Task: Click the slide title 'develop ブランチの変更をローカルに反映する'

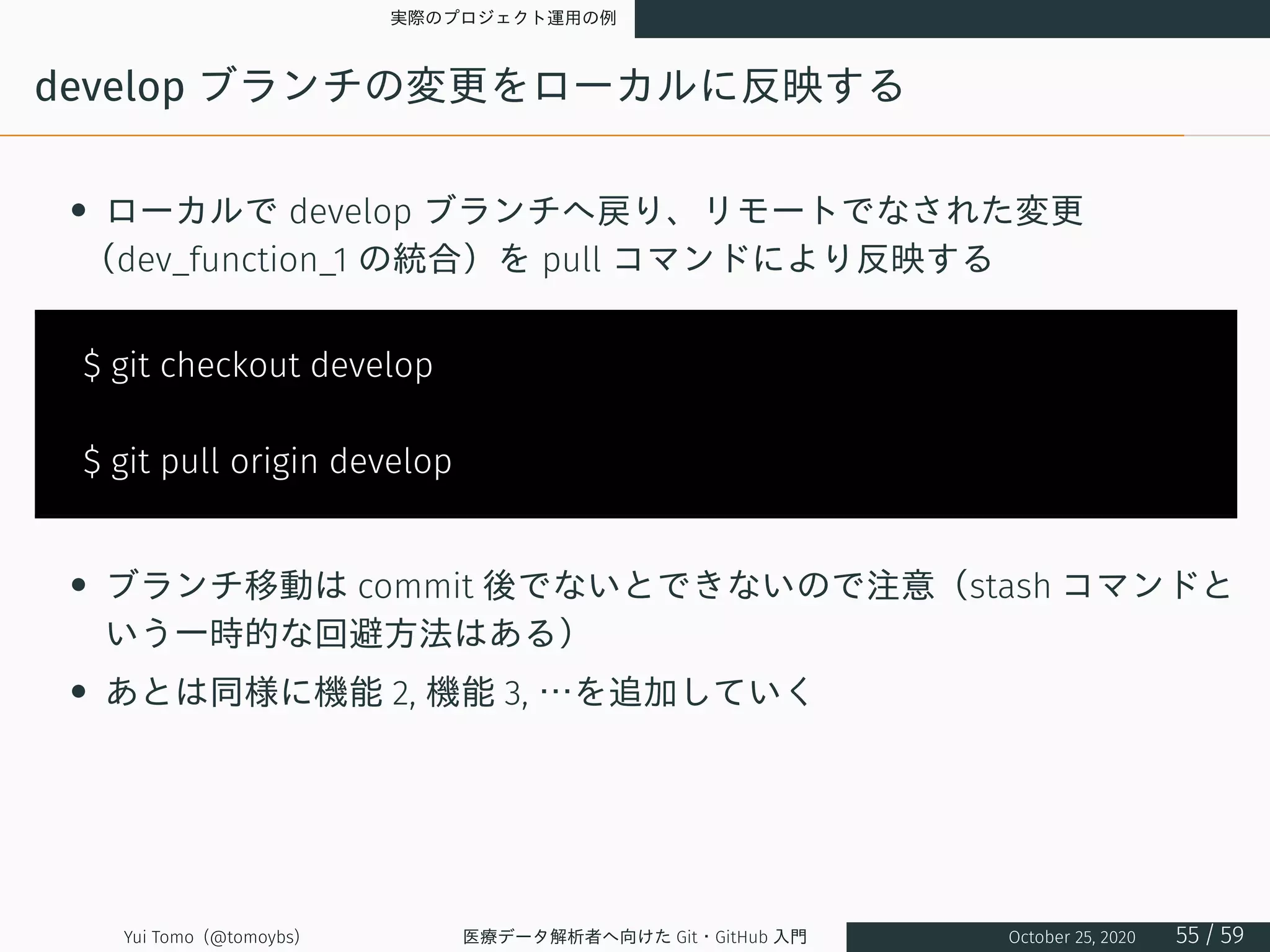Action: tap(469, 86)
